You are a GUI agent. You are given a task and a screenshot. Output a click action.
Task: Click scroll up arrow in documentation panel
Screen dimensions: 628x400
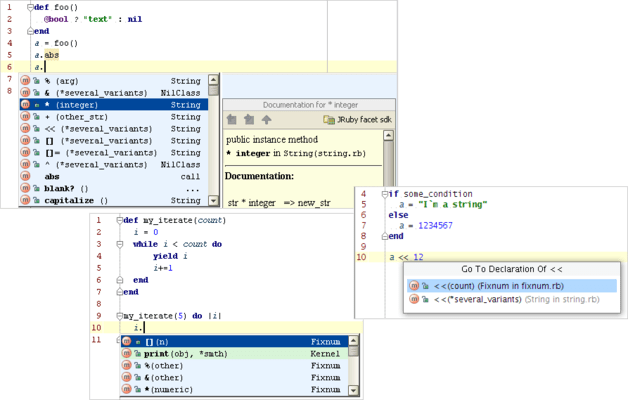pyautogui.click(x=388, y=135)
